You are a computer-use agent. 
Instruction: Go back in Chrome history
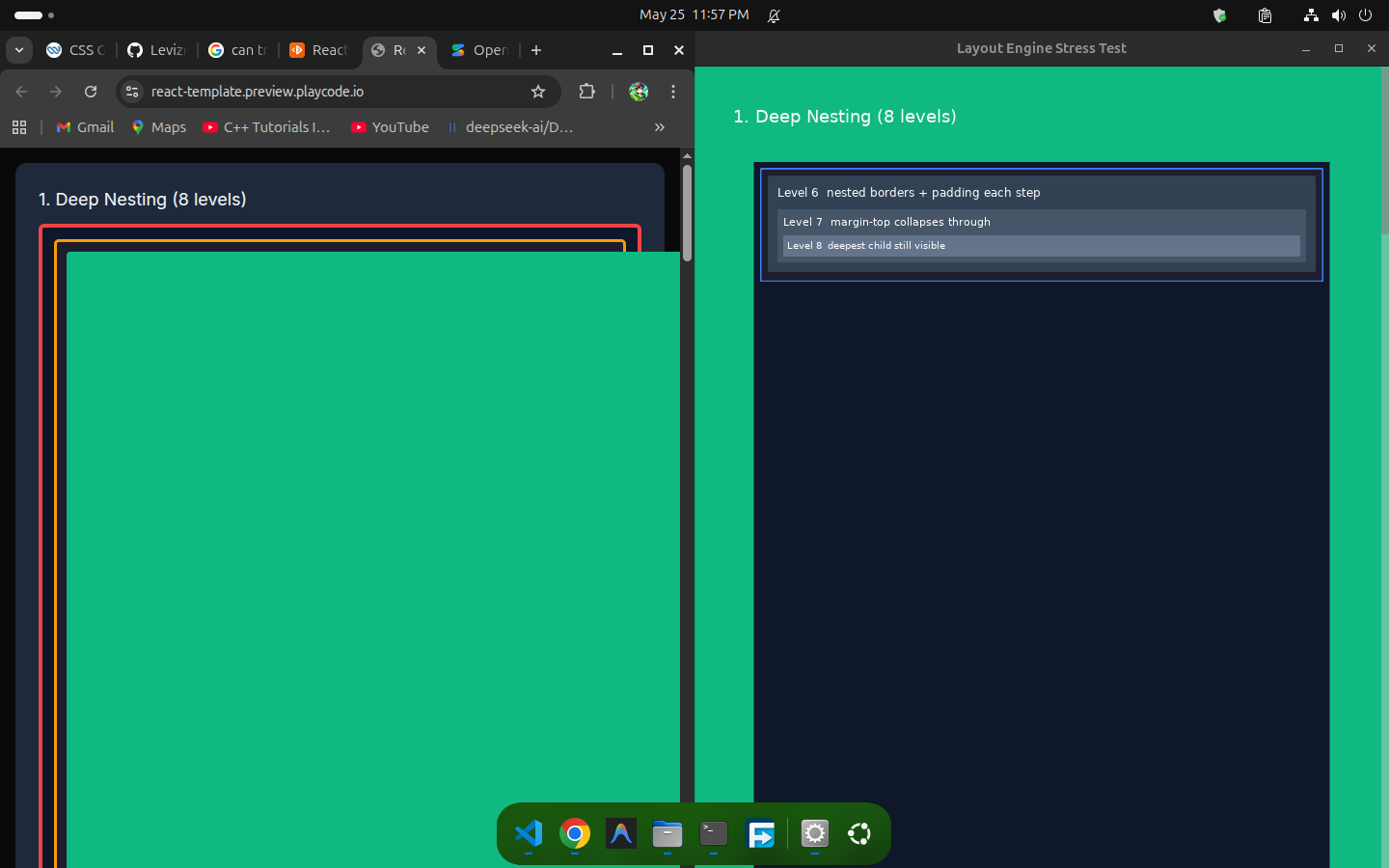tap(21, 92)
